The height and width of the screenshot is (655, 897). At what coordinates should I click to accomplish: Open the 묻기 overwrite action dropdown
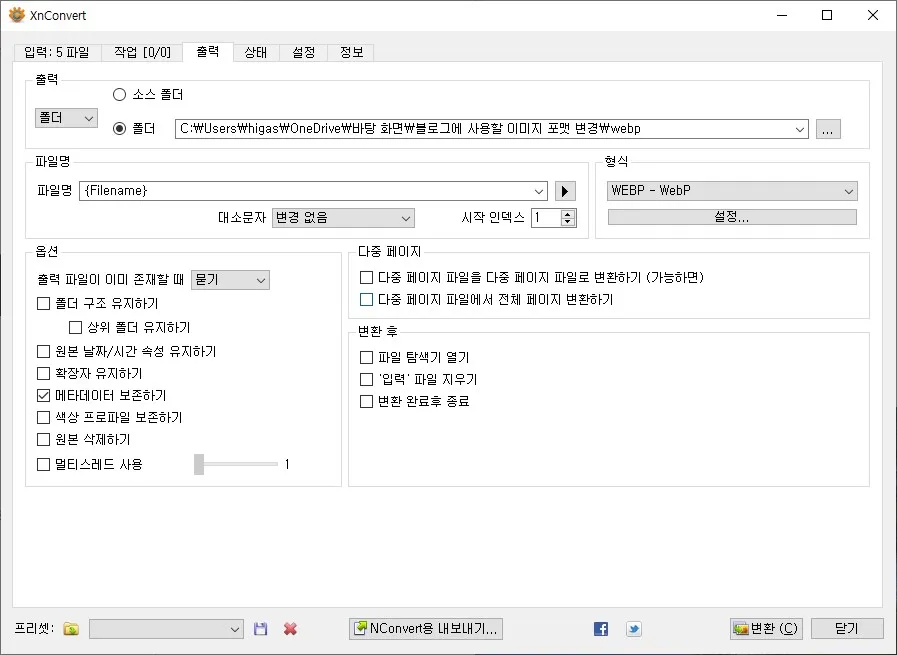pyautogui.click(x=230, y=280)
